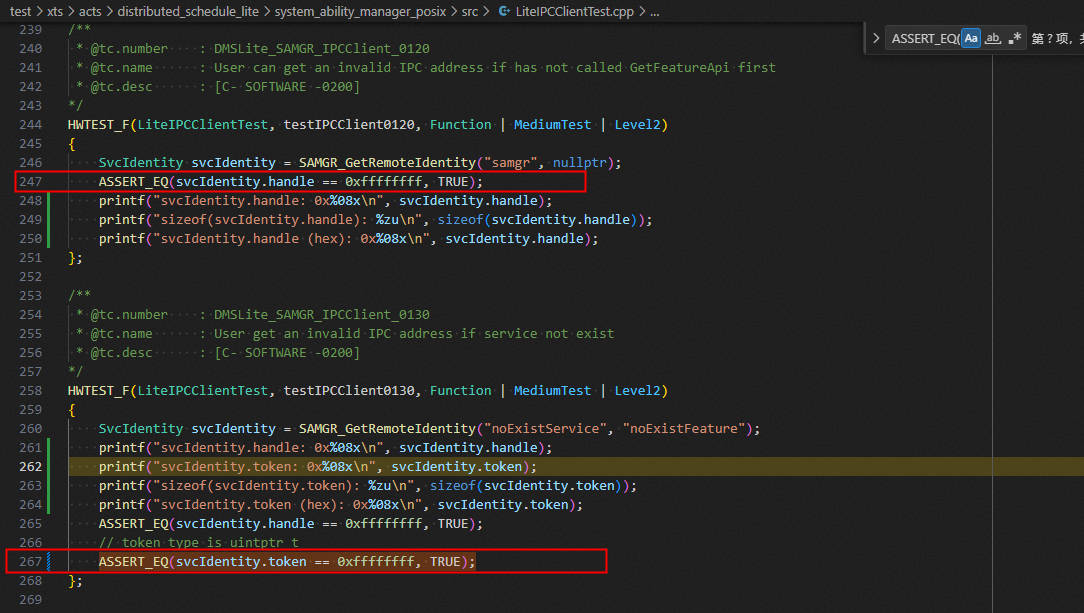Enable regular expression search in find widget
The image size is (1084, 613).
(x=1015, y=39)
